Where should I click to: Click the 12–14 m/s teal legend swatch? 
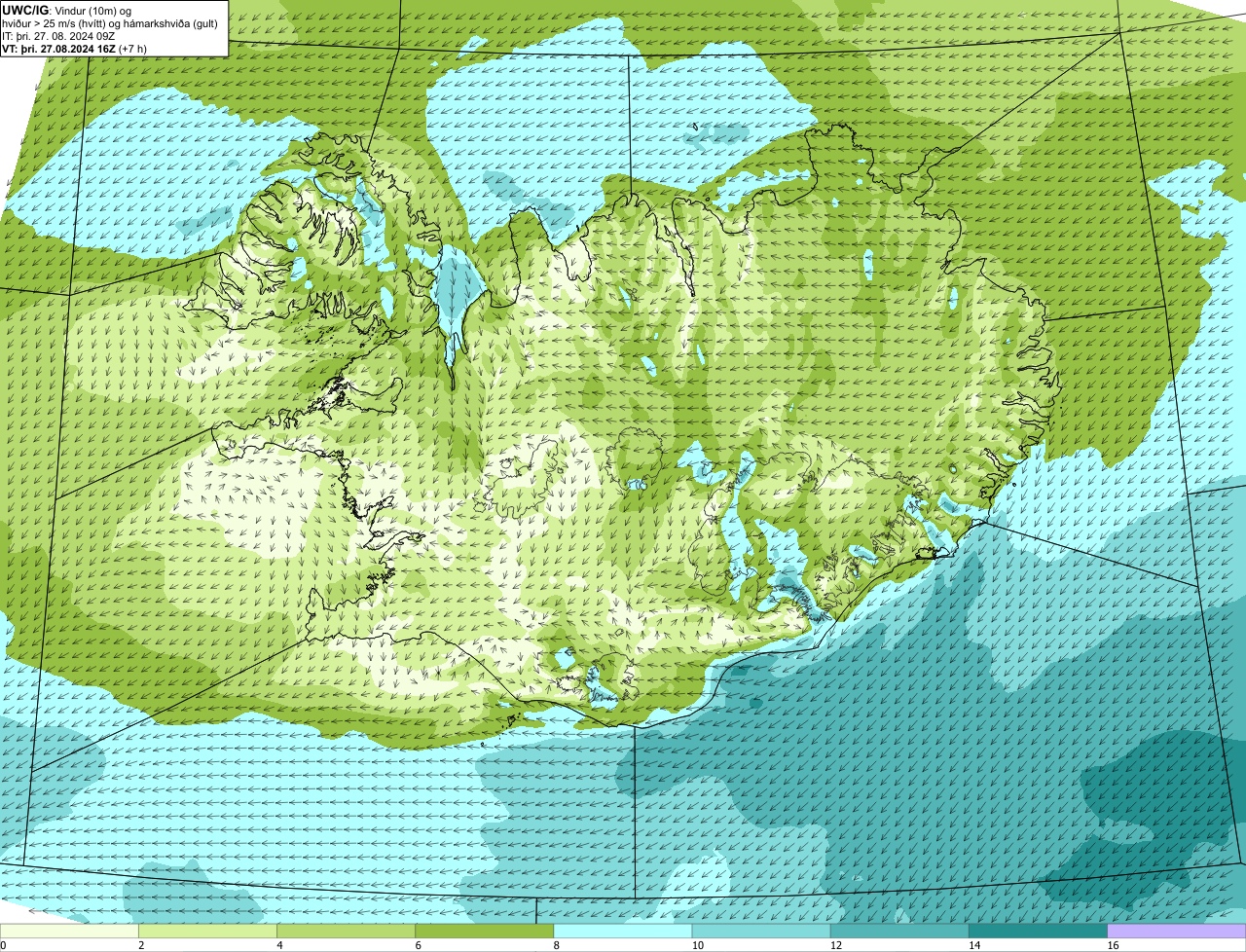(x=899, y=932)
